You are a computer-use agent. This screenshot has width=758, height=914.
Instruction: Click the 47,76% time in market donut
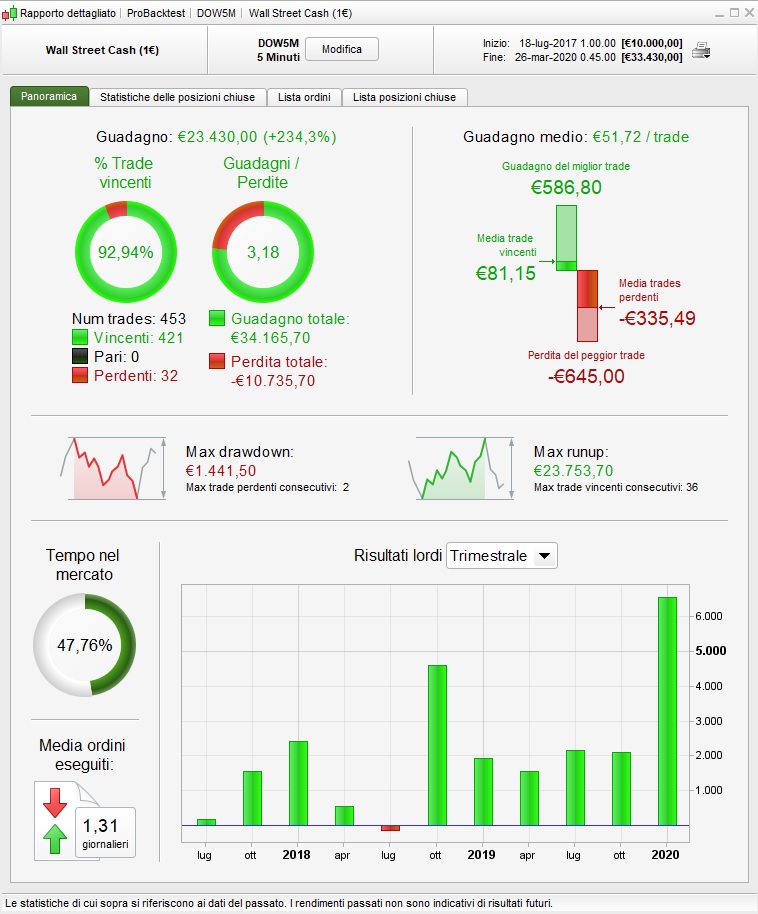pyautogui.click(x=85, y=645)
